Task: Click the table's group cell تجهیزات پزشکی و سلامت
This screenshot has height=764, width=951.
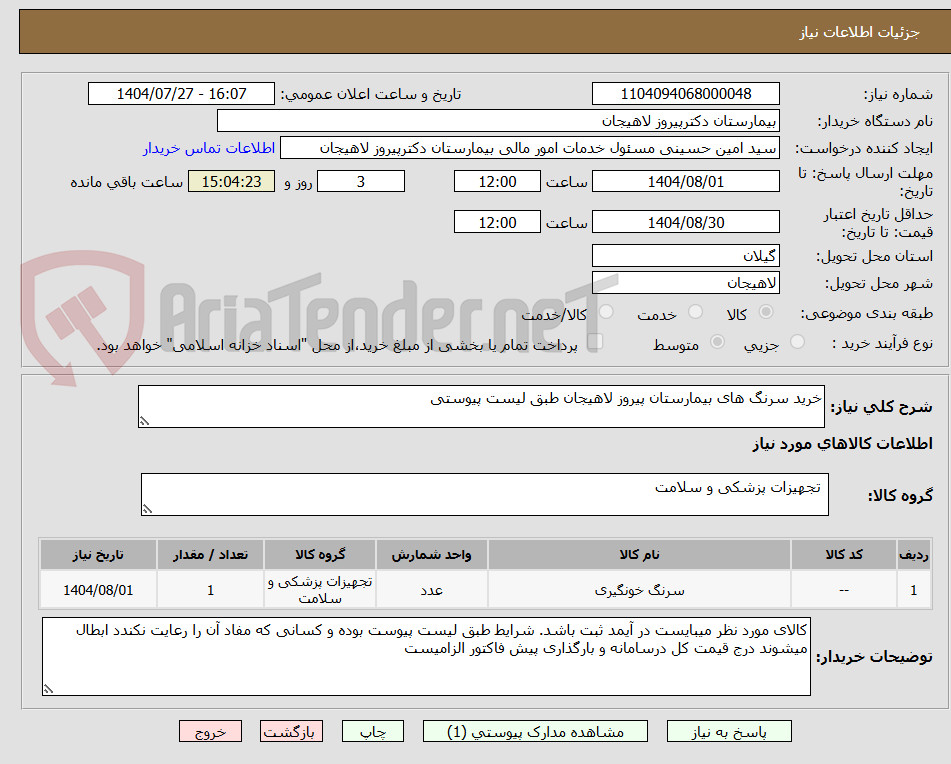Action: 320,590
